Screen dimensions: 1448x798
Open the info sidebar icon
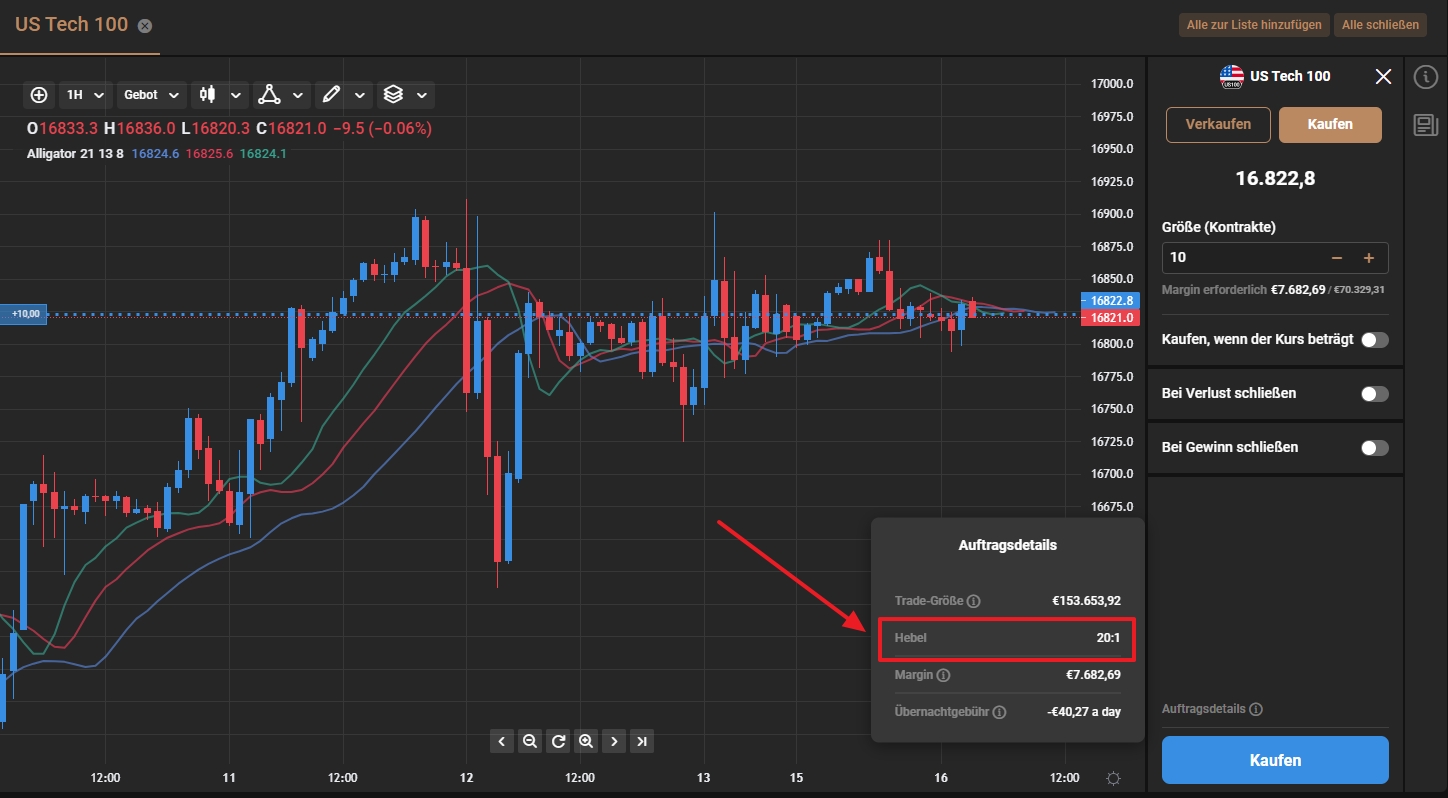[1425, 77]
